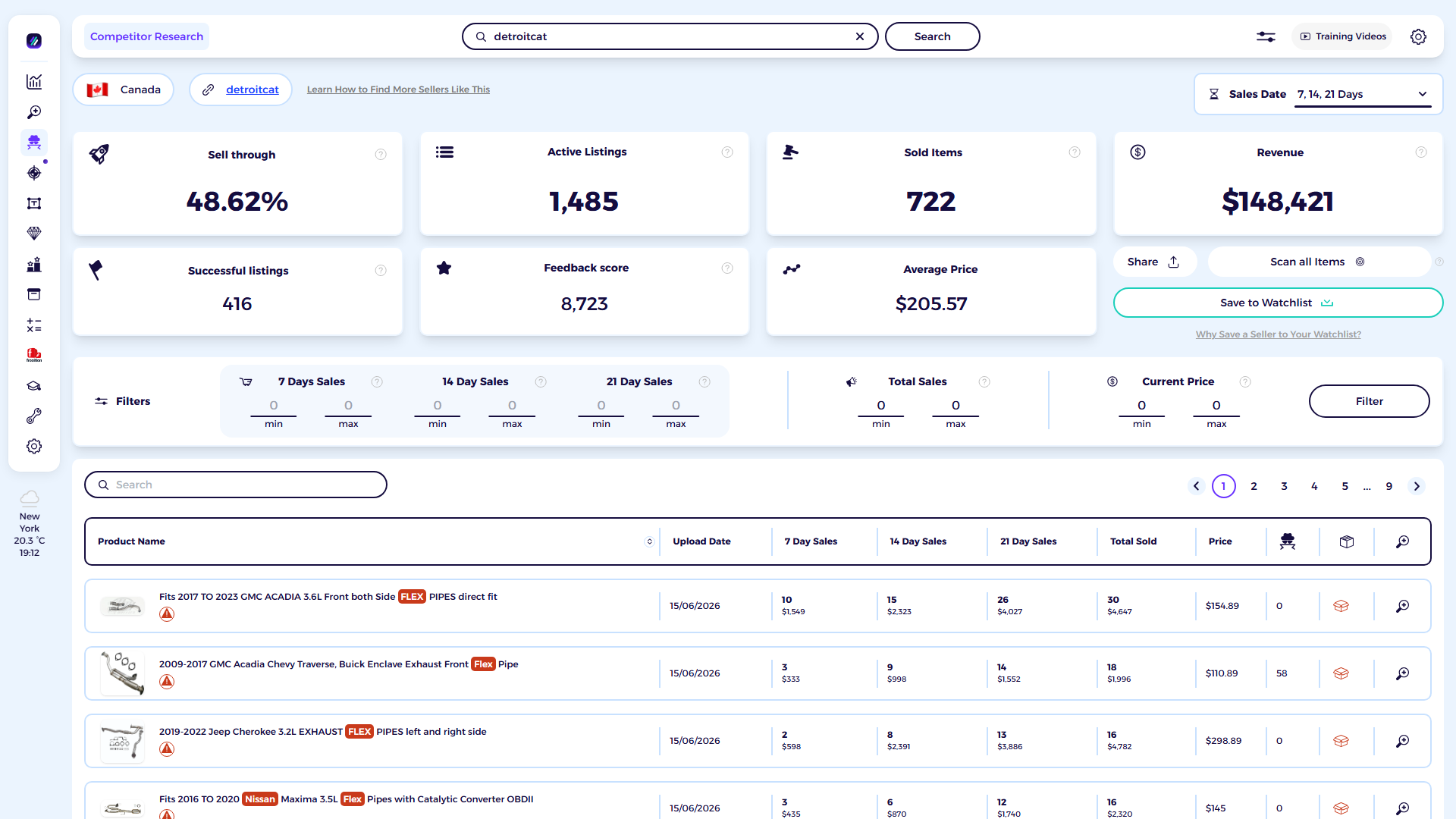Open filter sliders icon in top bar
This screenshot has height=819, width=1456.
coord(1266,36)
